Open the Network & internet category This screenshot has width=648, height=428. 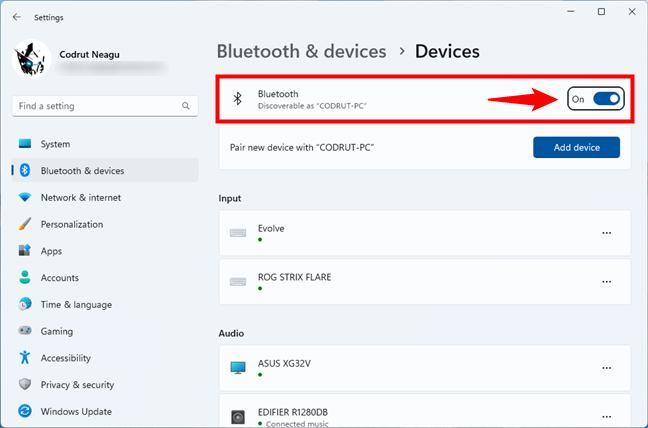[105, 197]
